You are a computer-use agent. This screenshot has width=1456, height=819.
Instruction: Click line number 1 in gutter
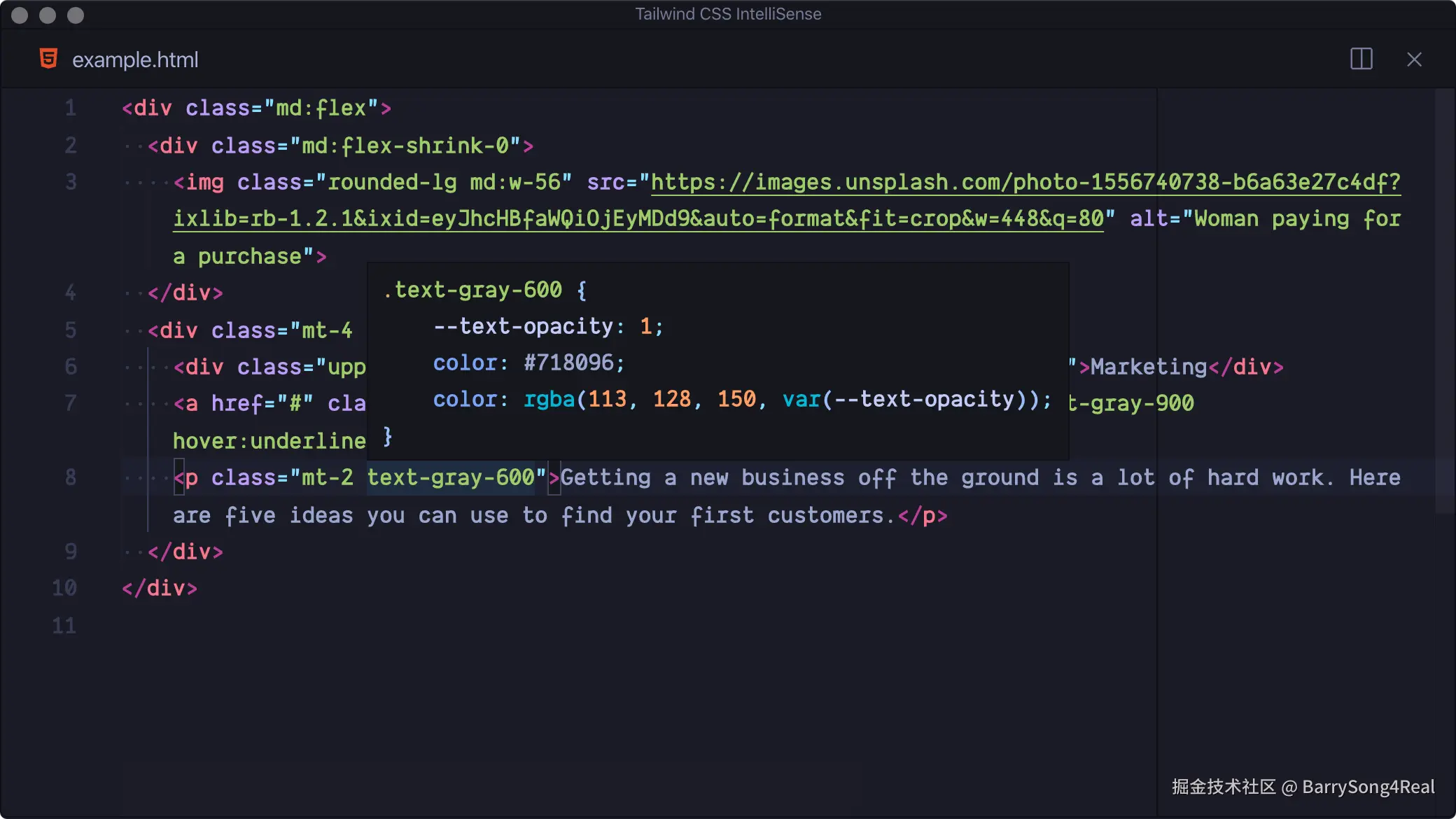click(70, 108)
